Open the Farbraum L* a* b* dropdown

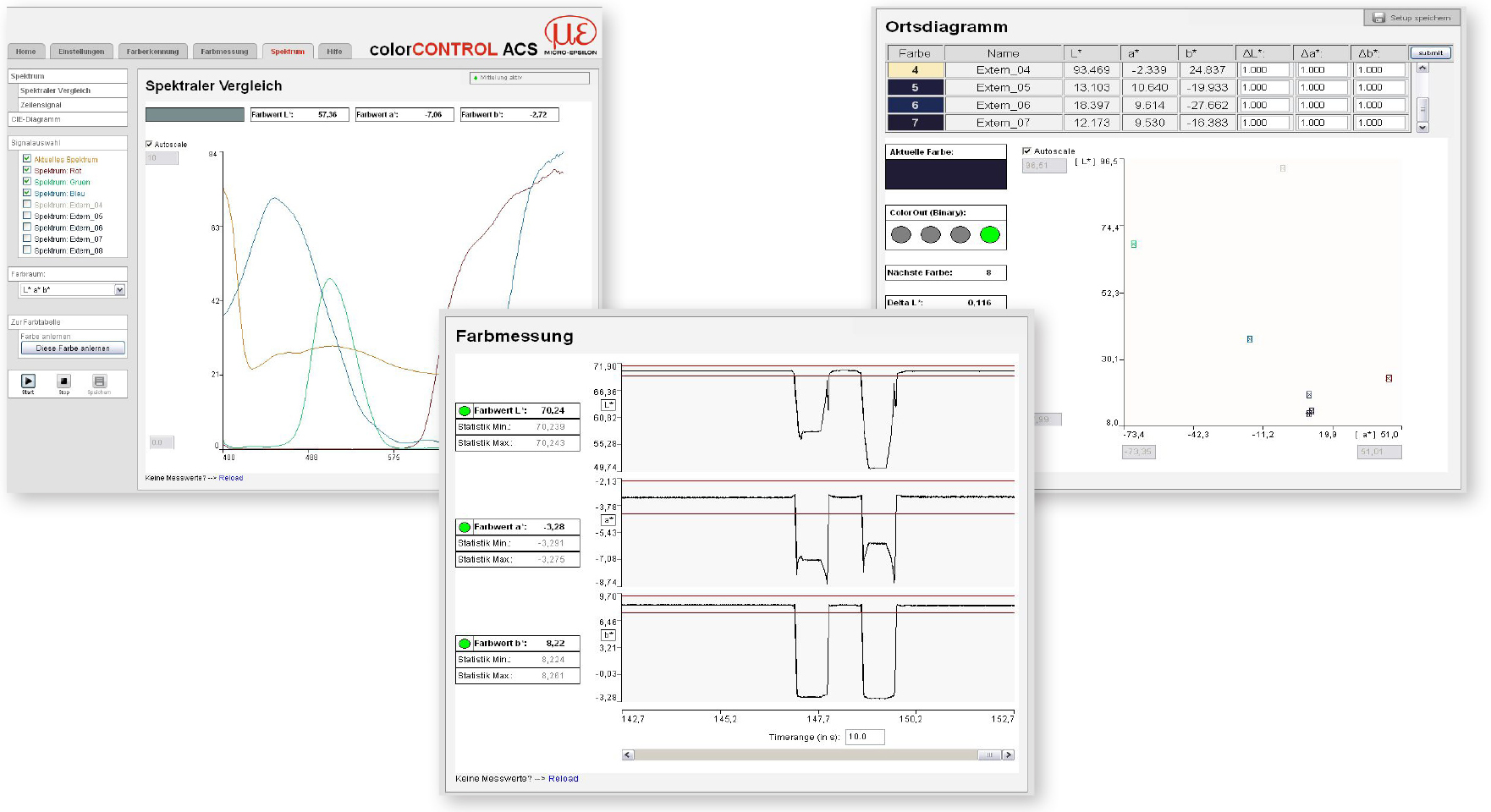tap(73, 290)
